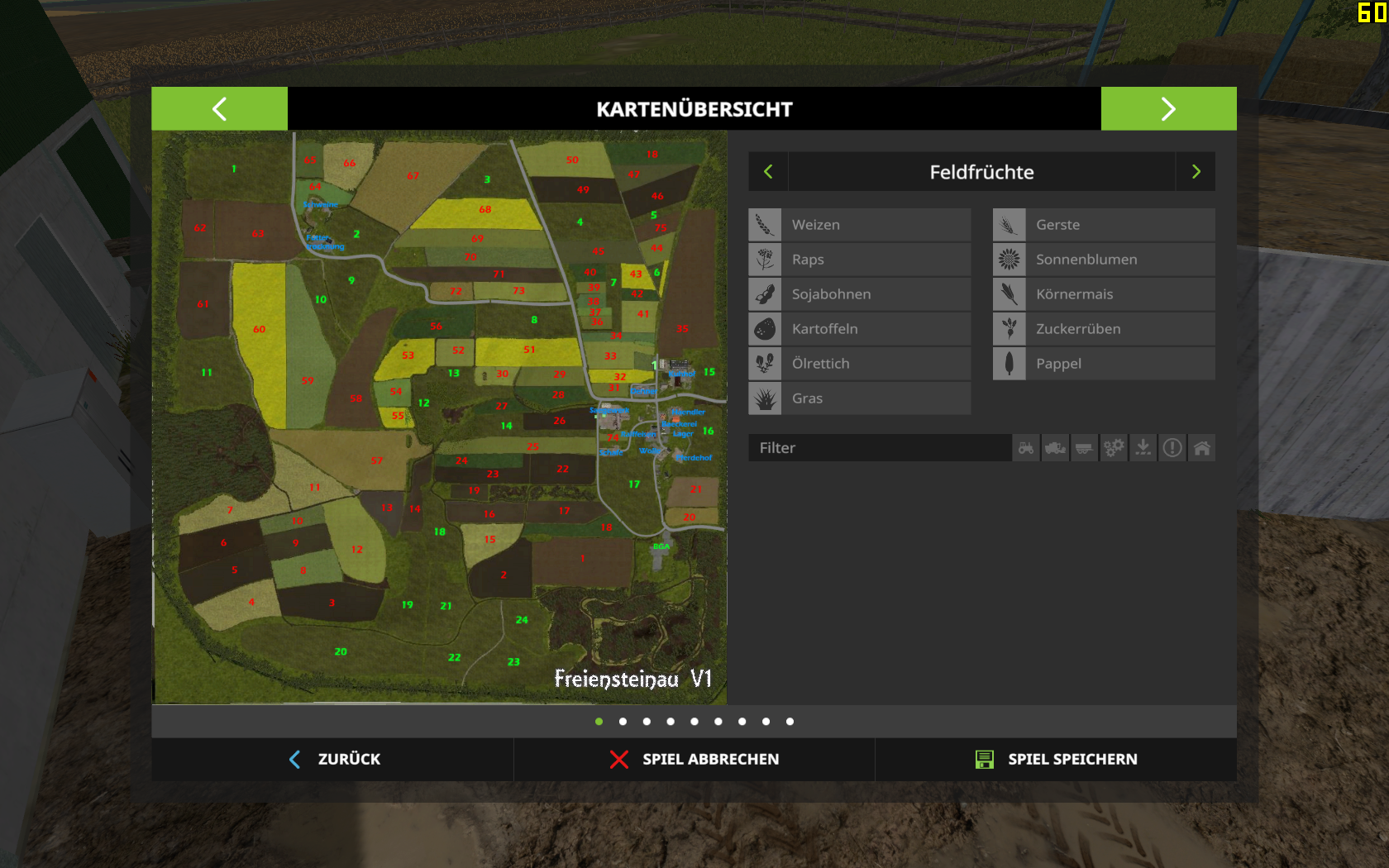Toggle the download-arrow unloading filter icon
The height and width of the screenshot is (868, 1389).
click(1143, 448)
